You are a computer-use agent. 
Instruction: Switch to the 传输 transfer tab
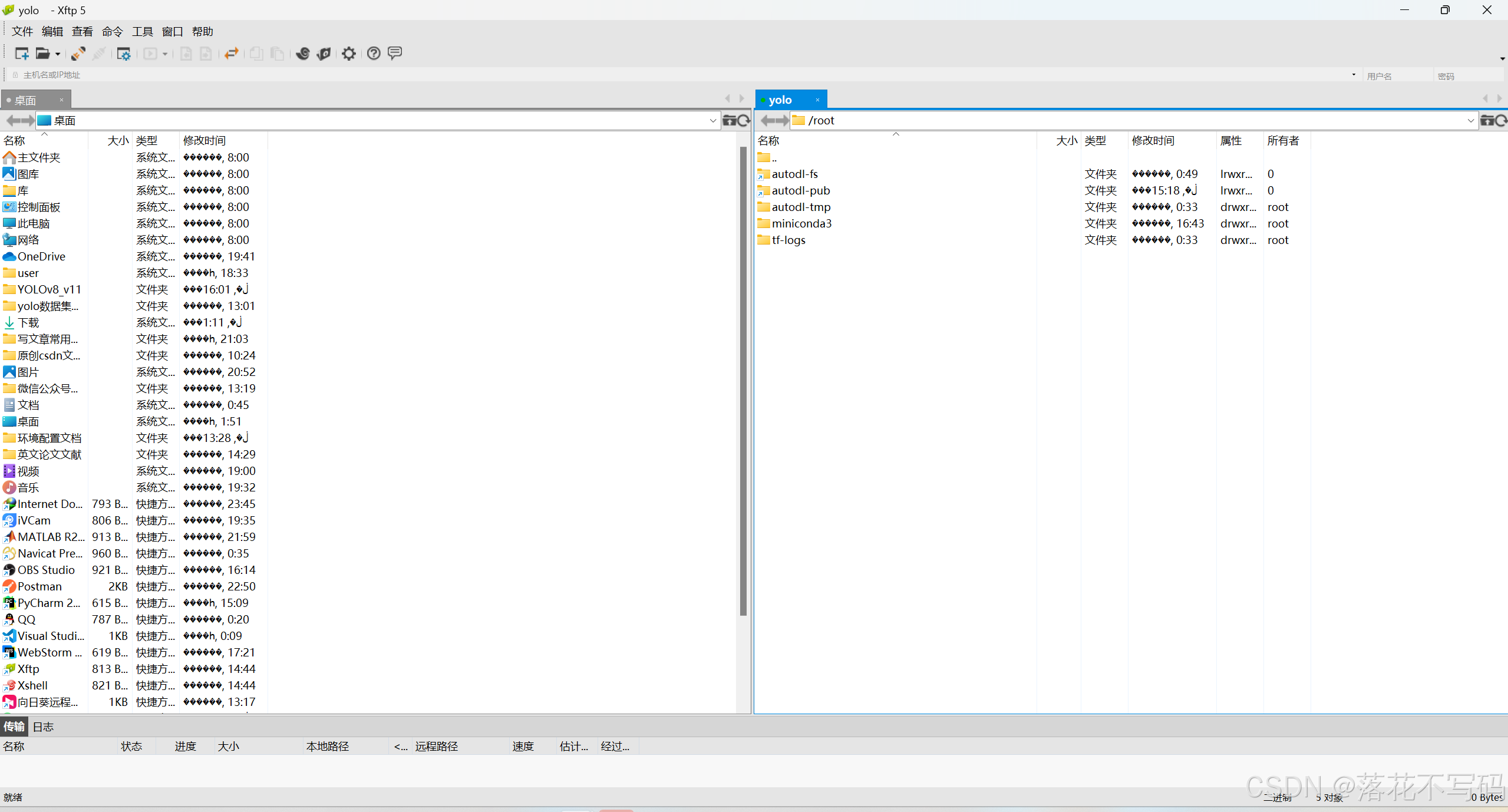point(14,727)
